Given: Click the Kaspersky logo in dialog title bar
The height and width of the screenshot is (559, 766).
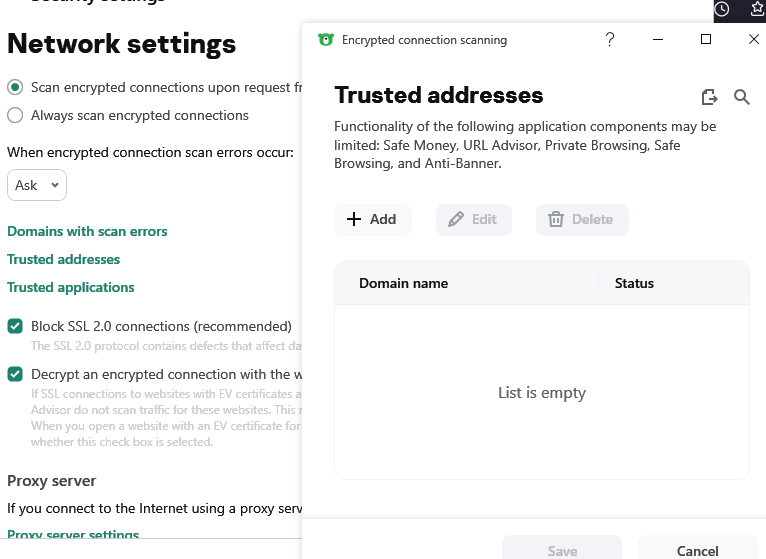Looking at the screenshot, I should point(325,40).
